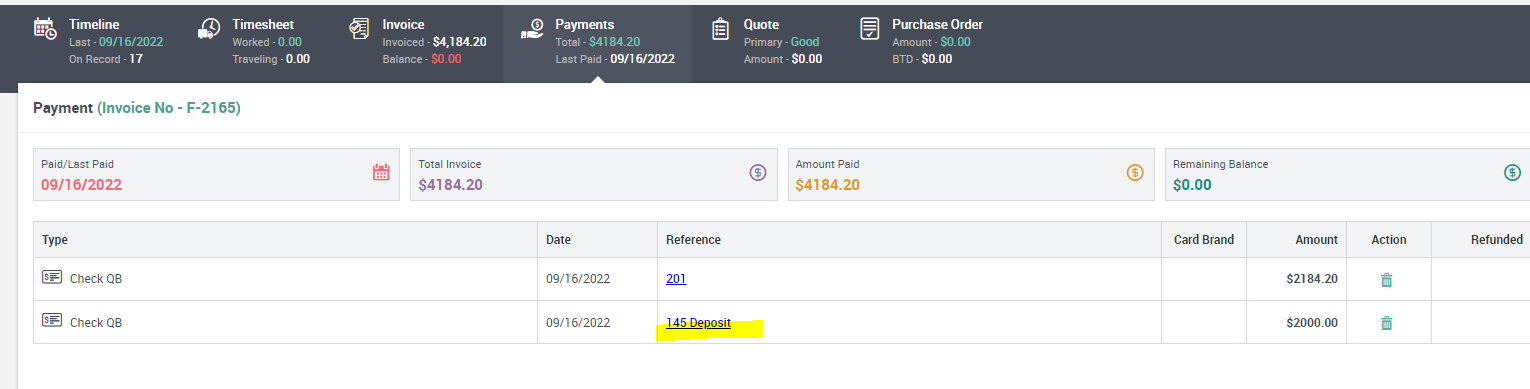Click the Card Brand column header

point(1204,240)
